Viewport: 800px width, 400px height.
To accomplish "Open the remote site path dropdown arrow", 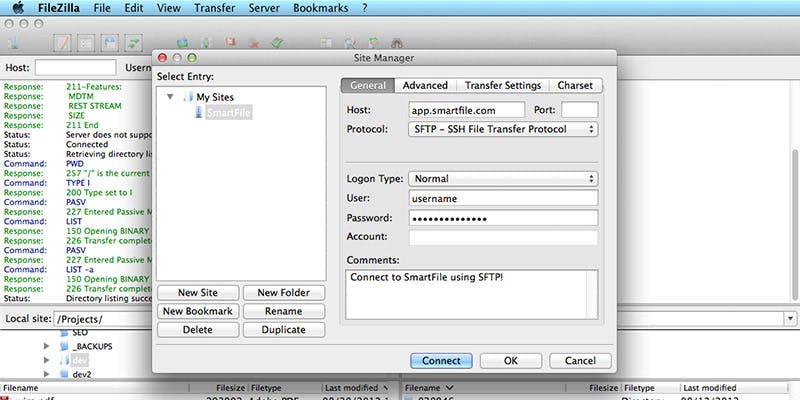I will pos(790,319).
